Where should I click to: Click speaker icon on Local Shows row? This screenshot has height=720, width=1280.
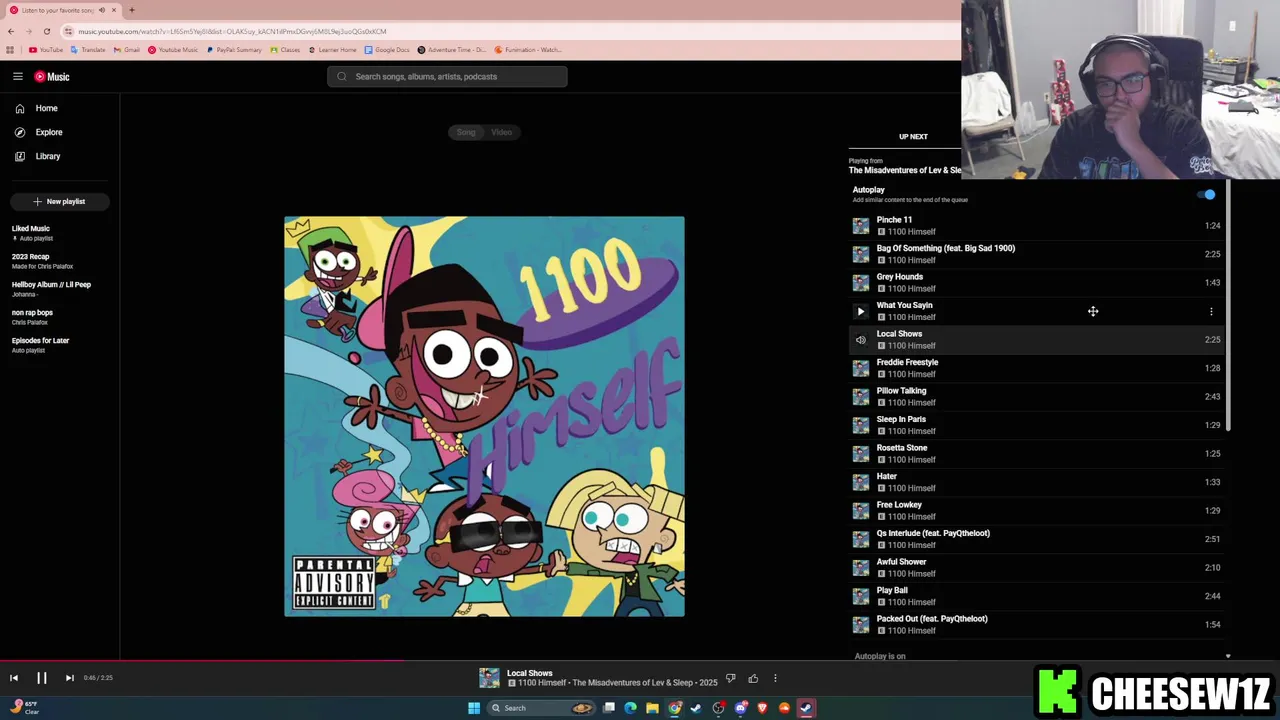860,340
